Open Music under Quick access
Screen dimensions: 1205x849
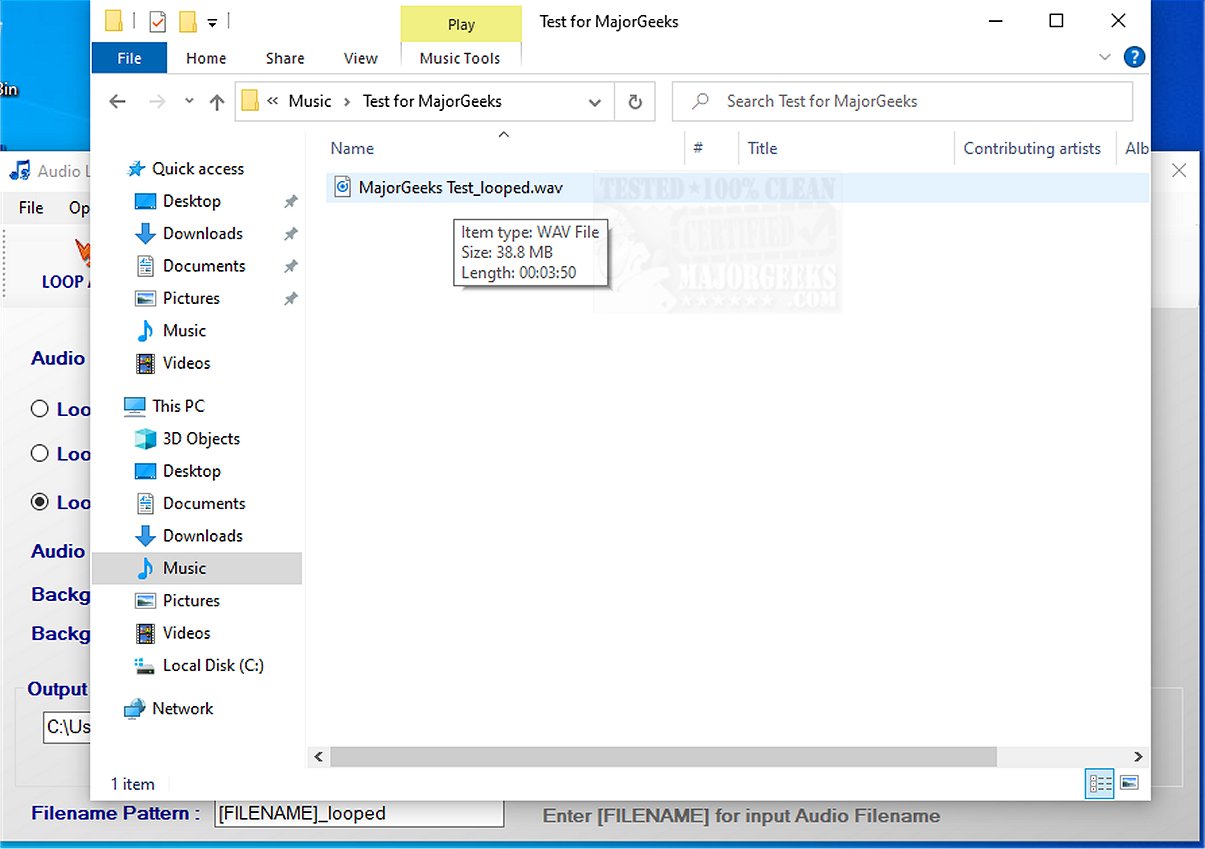[184, 330]
